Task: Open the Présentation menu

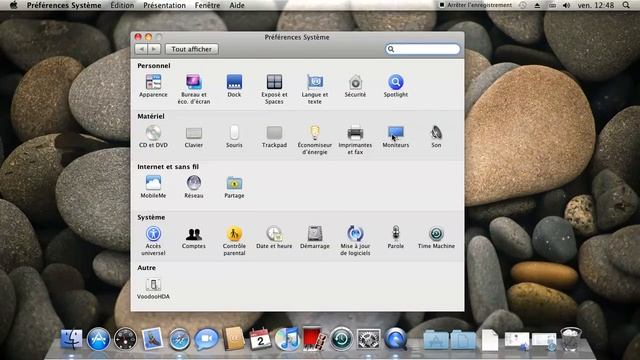Action: pyautogui.click(x=164, y=5)
